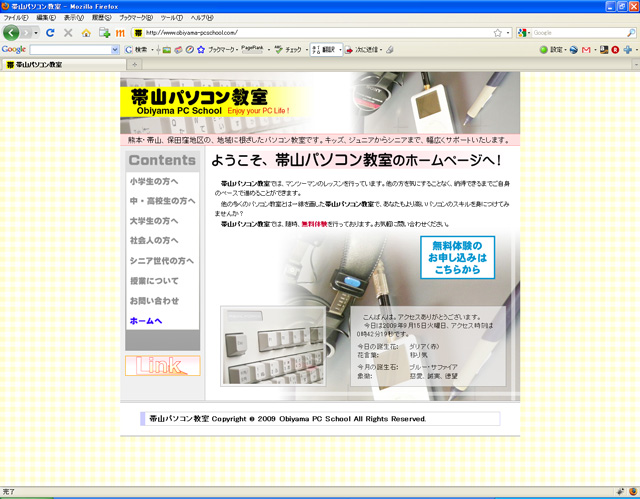
Task: Open the 小学生の方へ sidebar link
Action: tap(154, 181)
